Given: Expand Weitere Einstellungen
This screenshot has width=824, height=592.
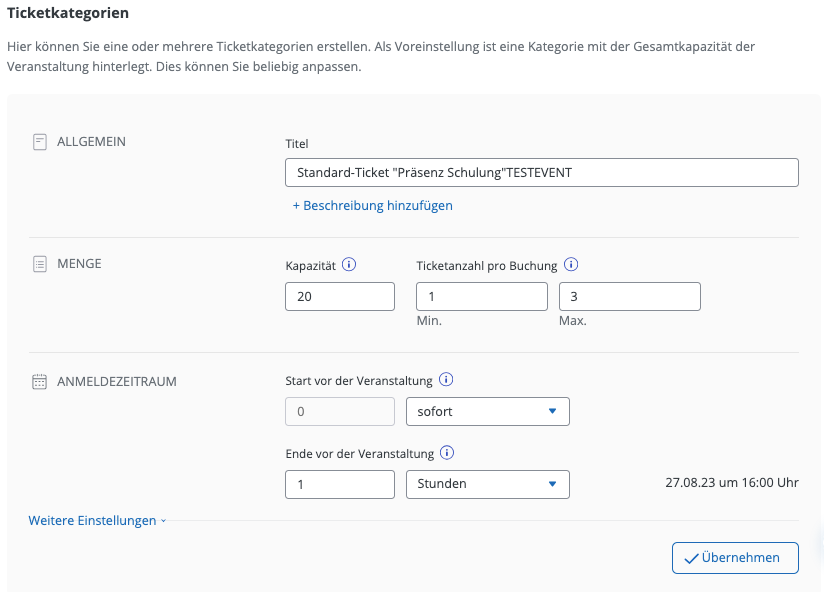Looking at the screenshot, I should 97,521.
